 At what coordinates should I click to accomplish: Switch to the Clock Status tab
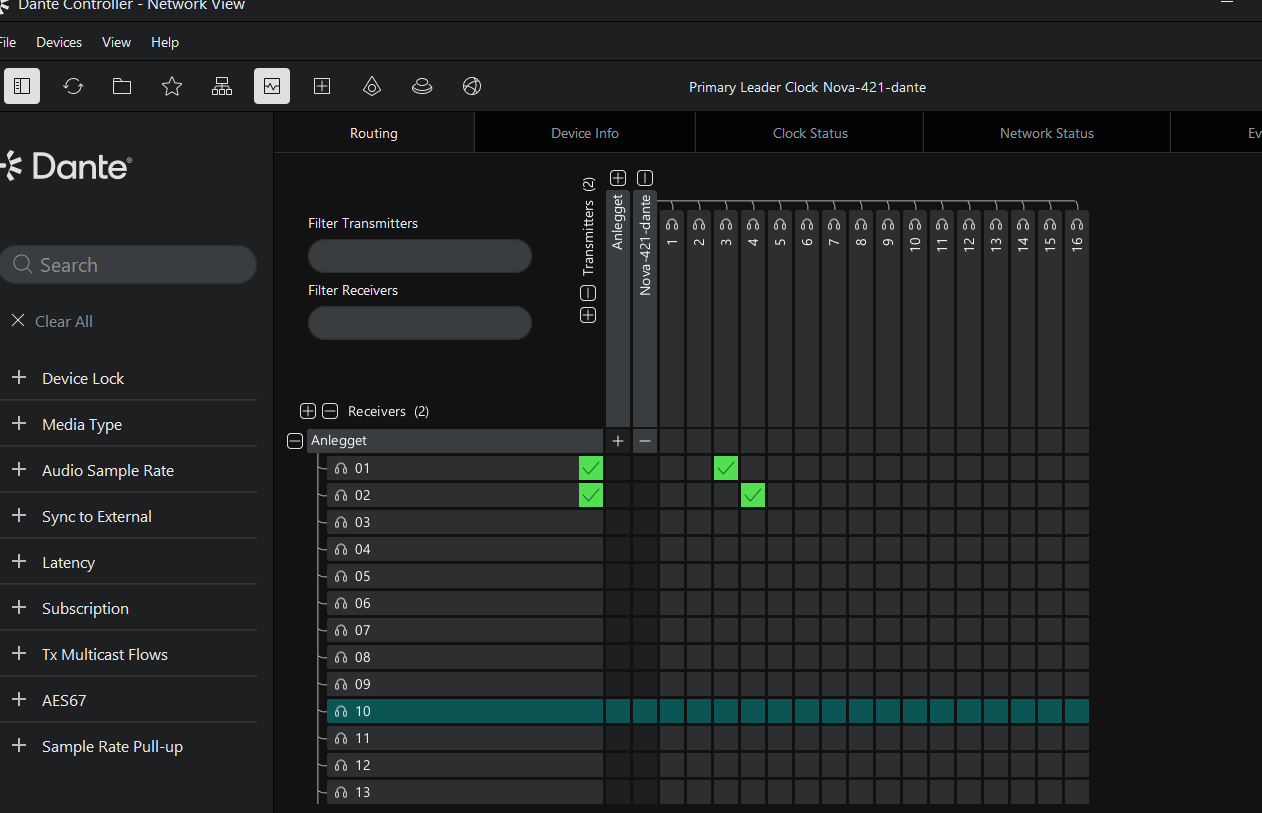coord(810,133)
